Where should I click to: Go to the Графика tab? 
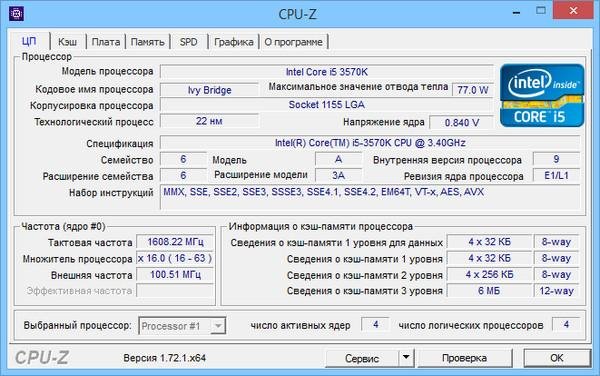coord(233,42)
